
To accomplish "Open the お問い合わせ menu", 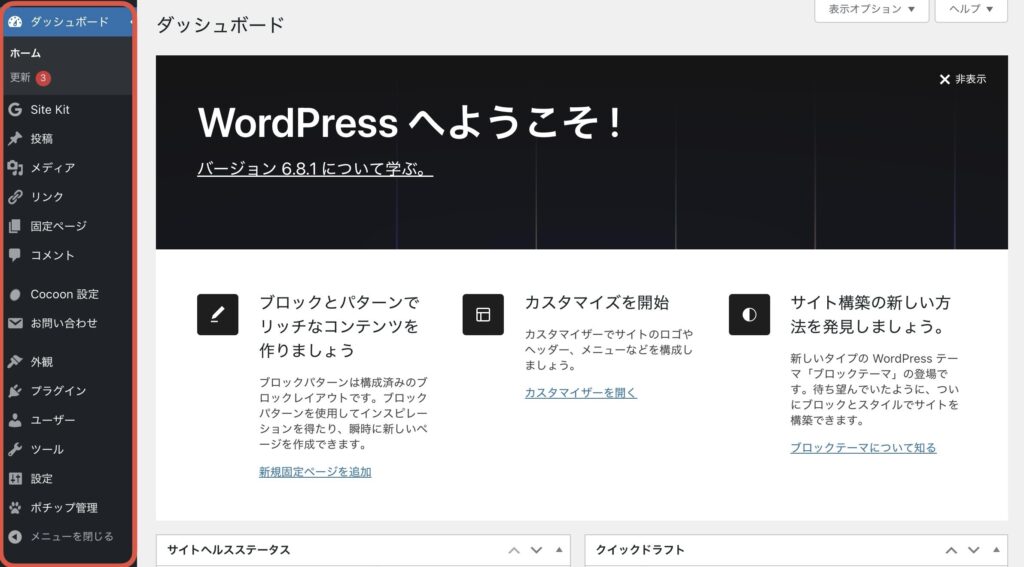I will tap(68, 323).
